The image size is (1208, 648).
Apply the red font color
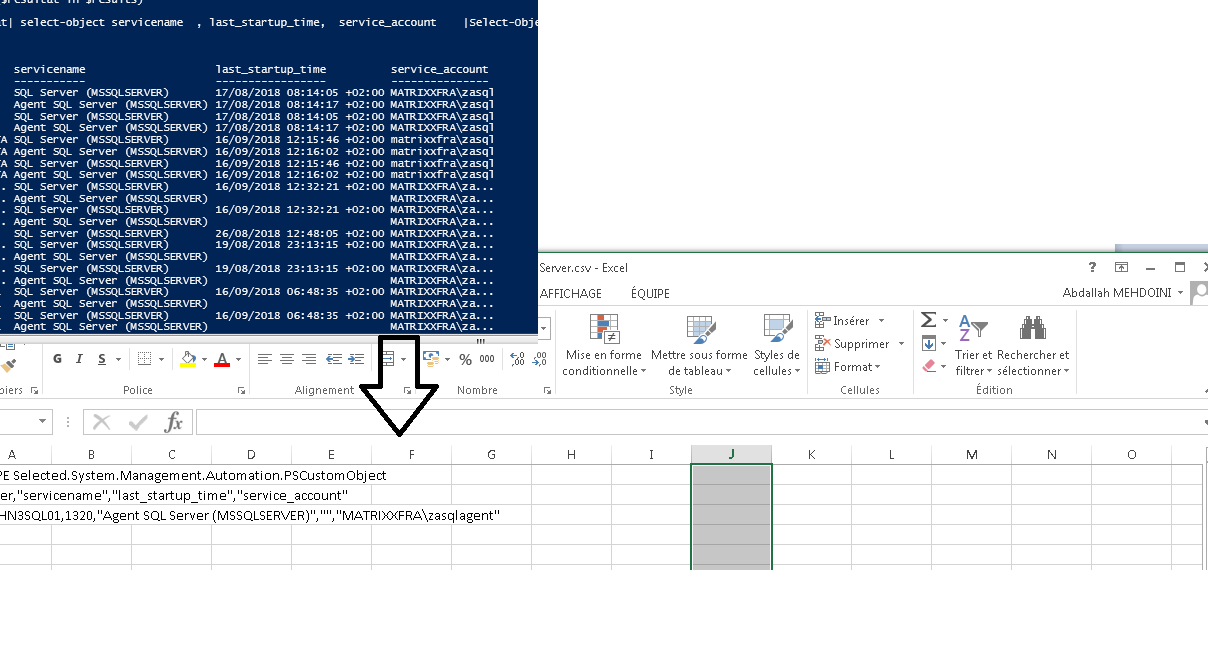(222, 360)
